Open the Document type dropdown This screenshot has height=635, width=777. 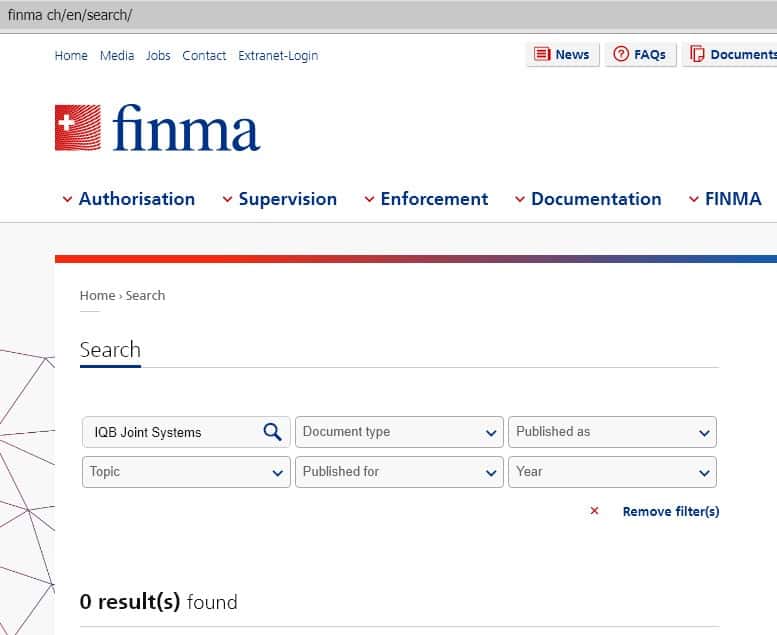coord(399,432)
